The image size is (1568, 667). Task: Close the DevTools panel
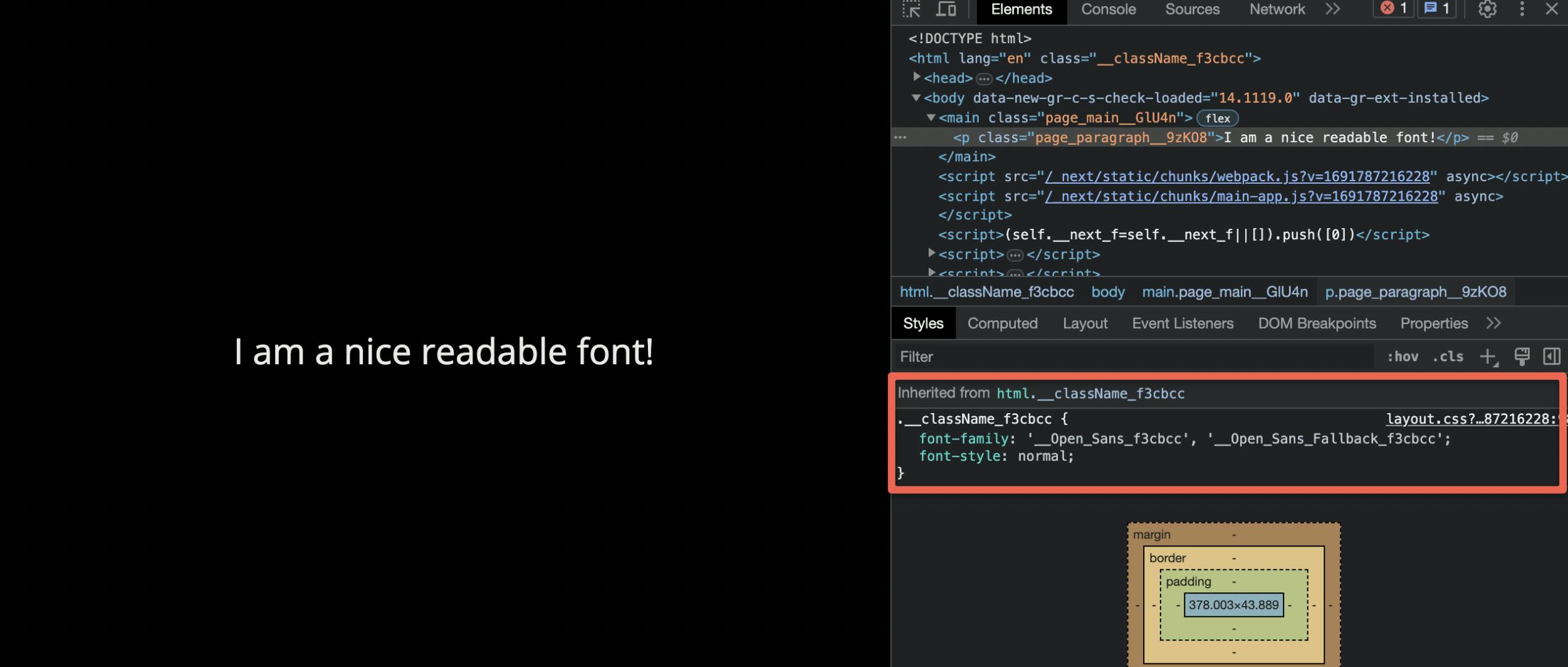1552,9
